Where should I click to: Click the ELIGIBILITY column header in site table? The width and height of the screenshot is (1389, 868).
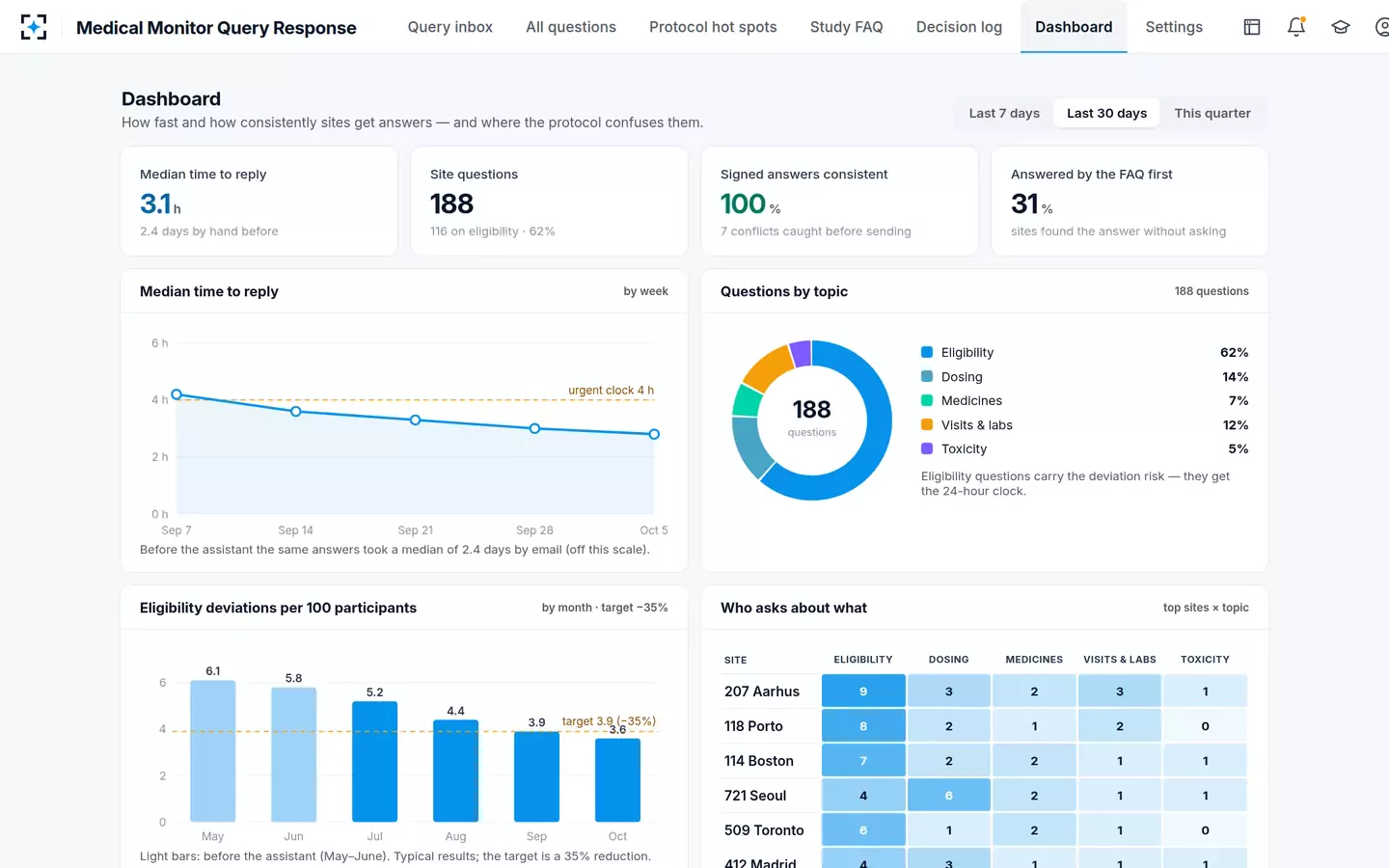point(863,660)
